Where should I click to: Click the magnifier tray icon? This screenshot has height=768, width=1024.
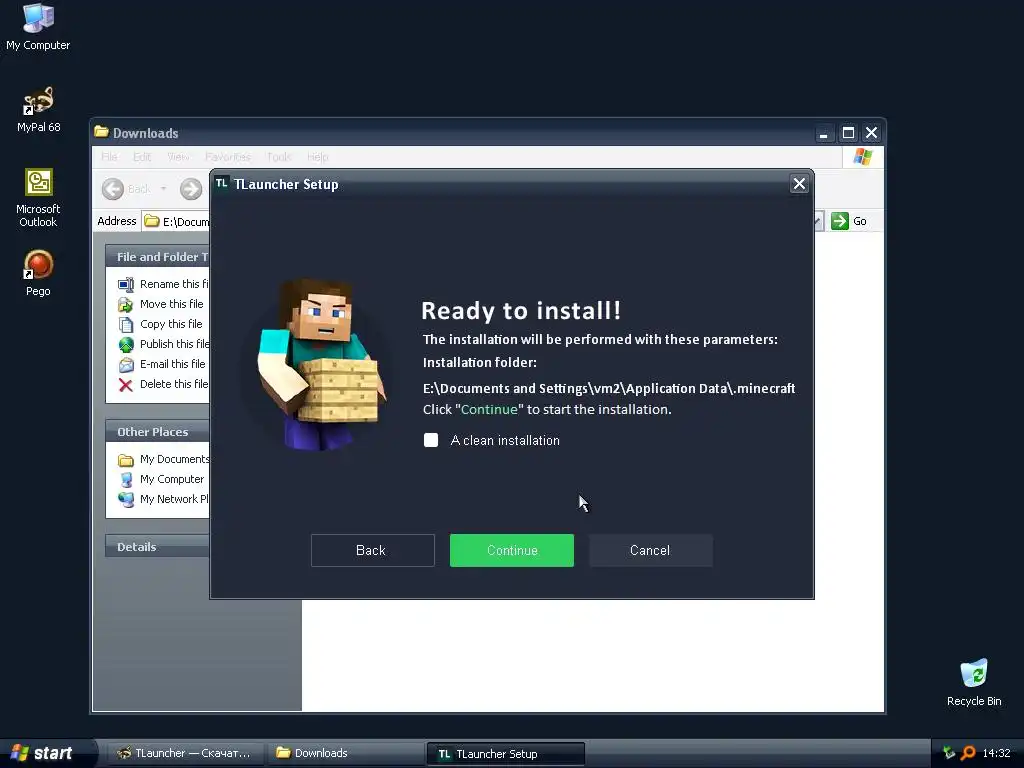(x=968, y=753)
